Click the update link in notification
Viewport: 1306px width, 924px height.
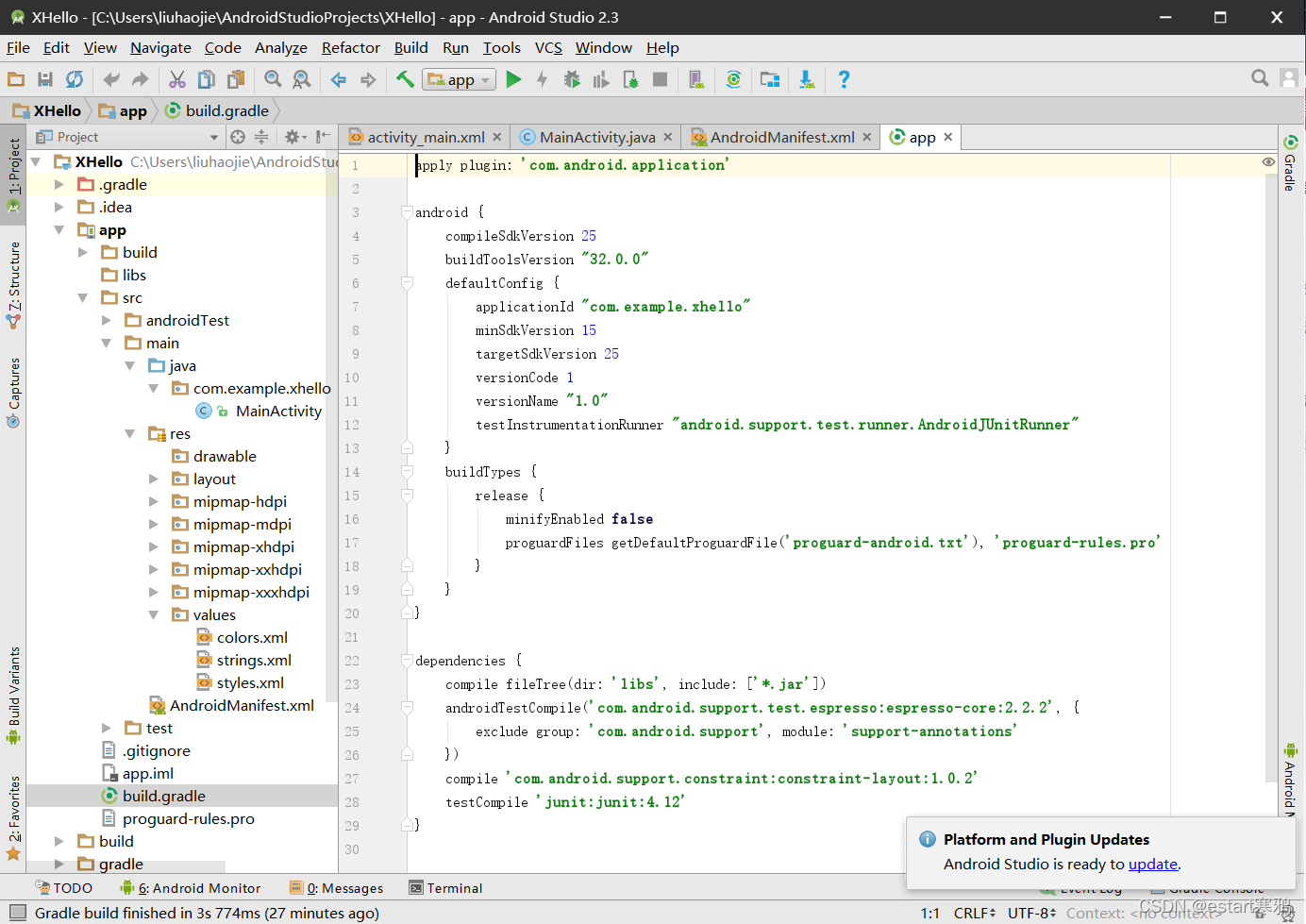tap(1152, 865)
